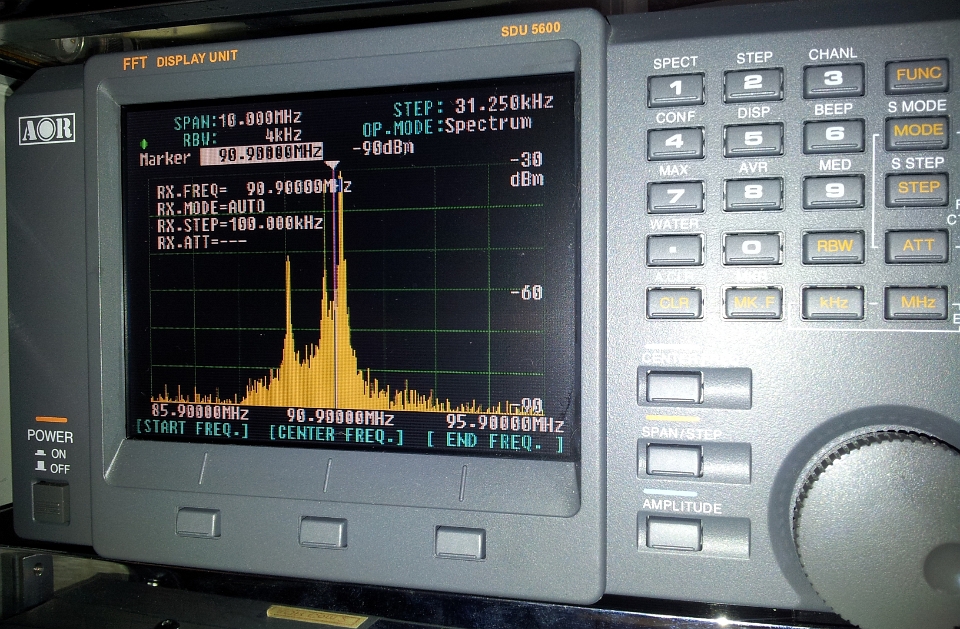The width and height of the screenshot is (960, 629).
Task: Push the soft key under [END FREQ.]
Action: (x=460, y=542)
